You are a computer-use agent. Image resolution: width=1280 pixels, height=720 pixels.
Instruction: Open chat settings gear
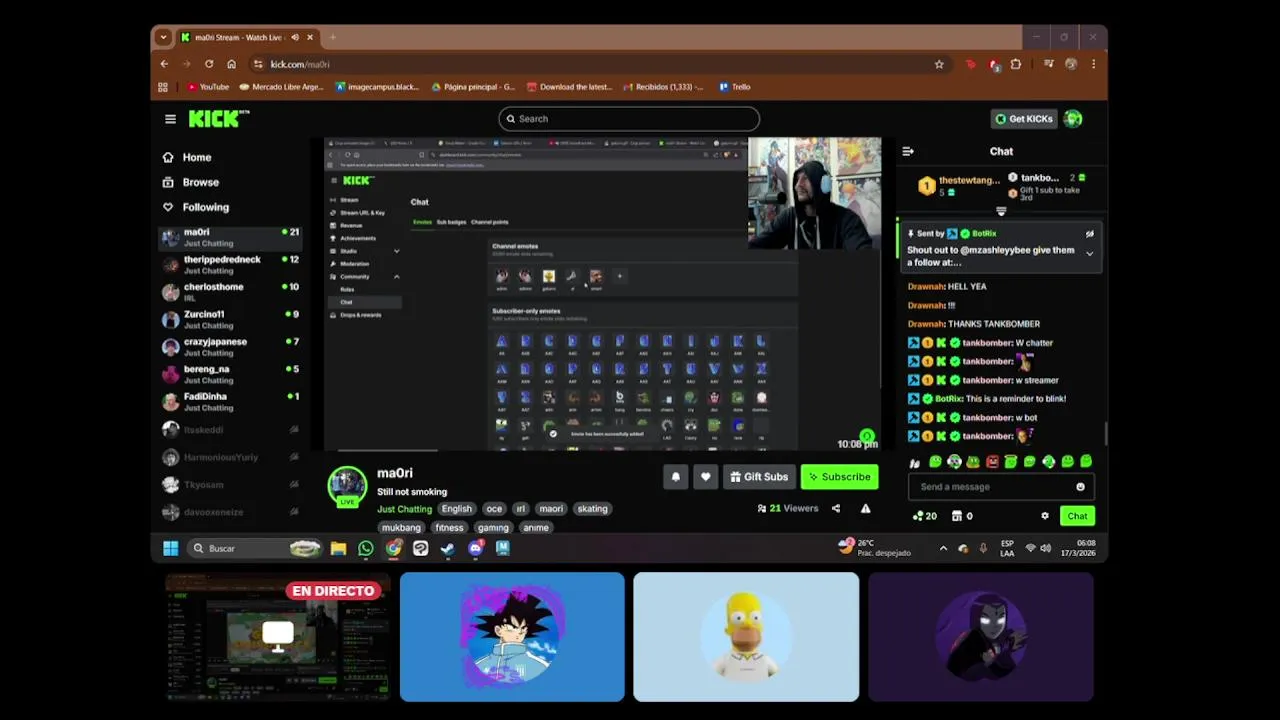pyautogui.click(x=1045, y=516)
